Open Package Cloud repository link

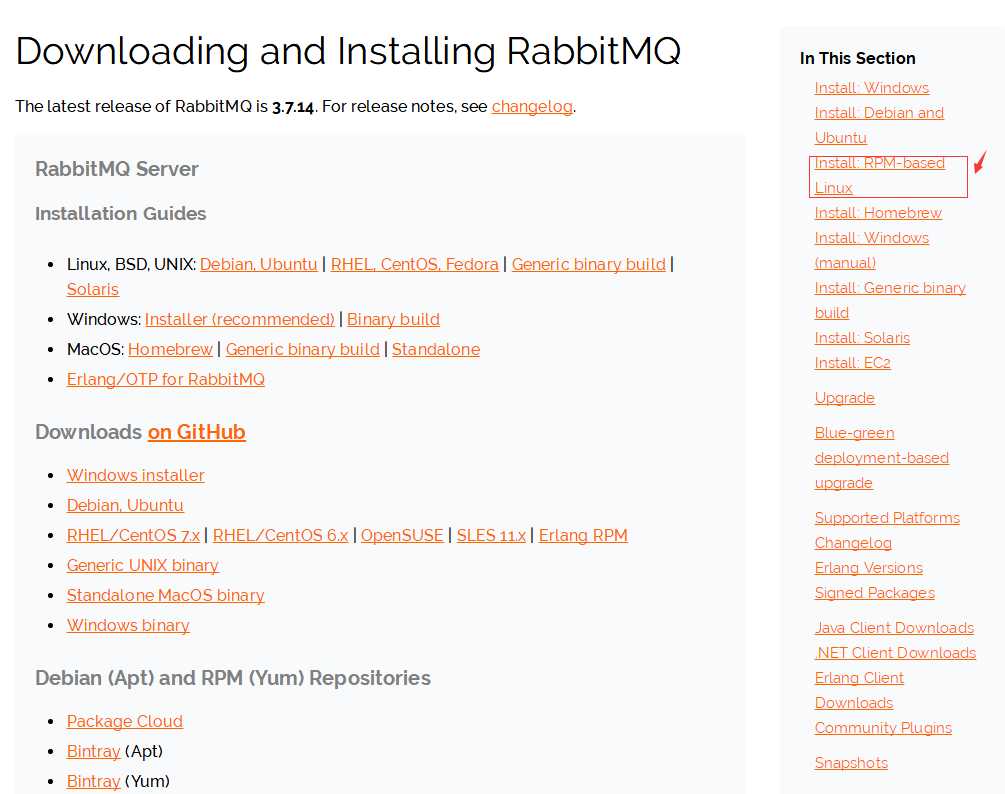click(x=125, y=722)
